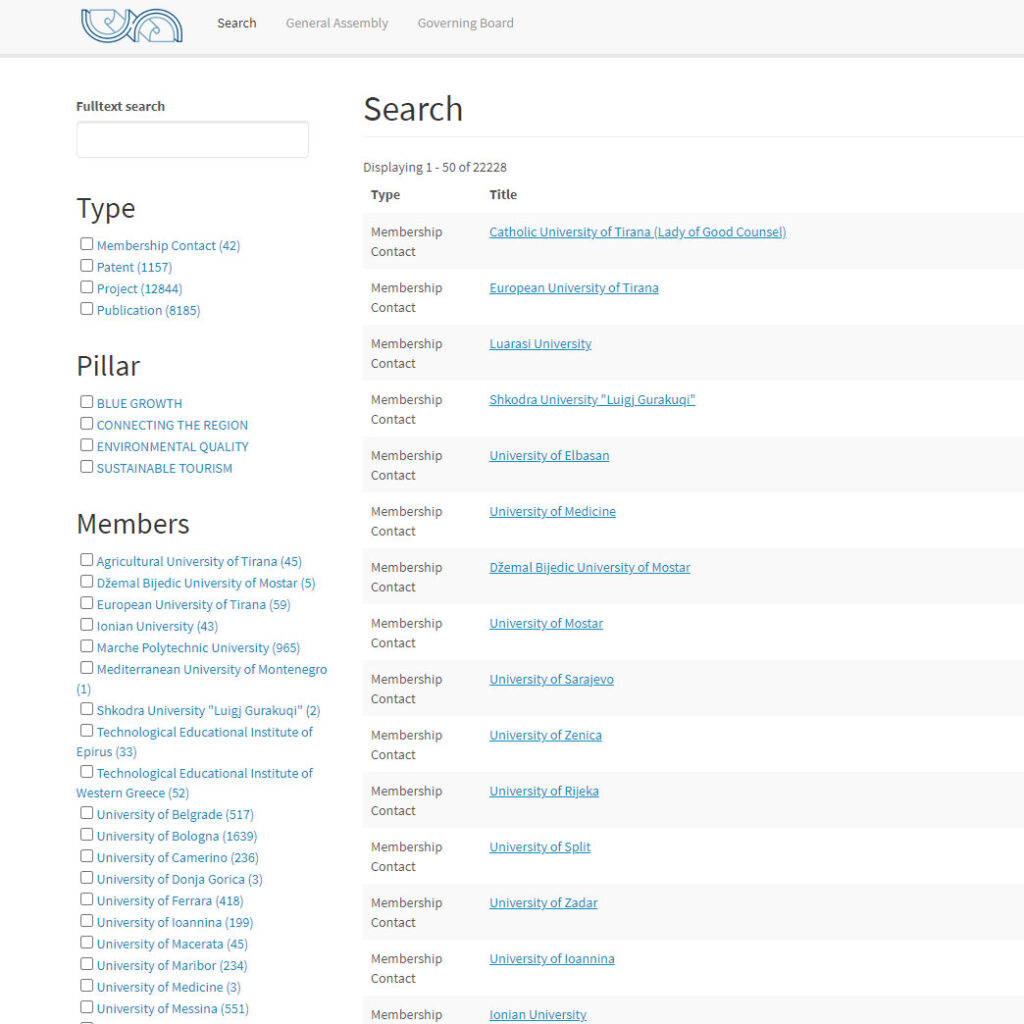Open the Governing Board nav item
The image size is (1024, 1024).
pos(465,23)
